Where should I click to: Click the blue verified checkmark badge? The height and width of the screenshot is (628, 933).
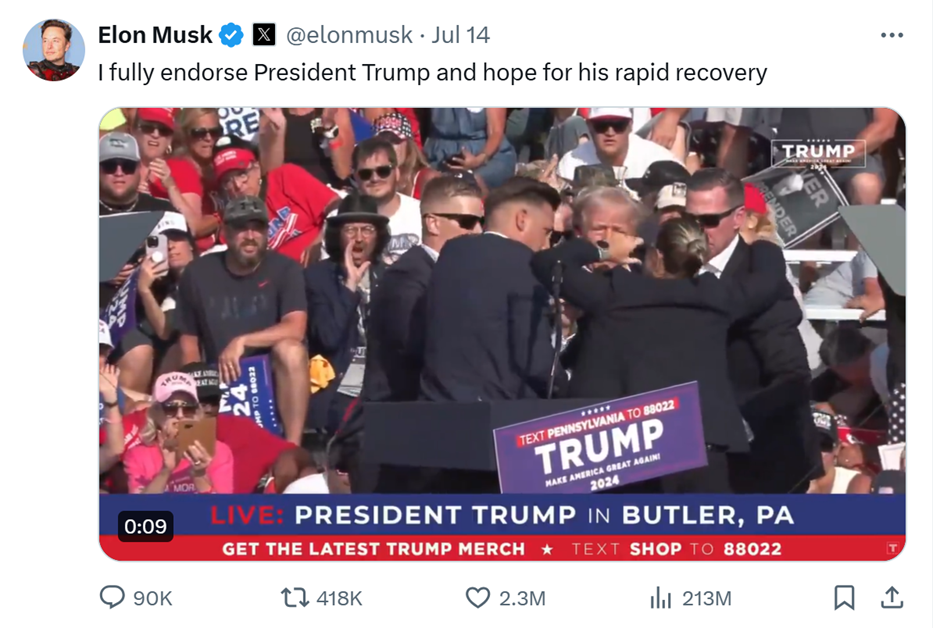coord(231,35)
